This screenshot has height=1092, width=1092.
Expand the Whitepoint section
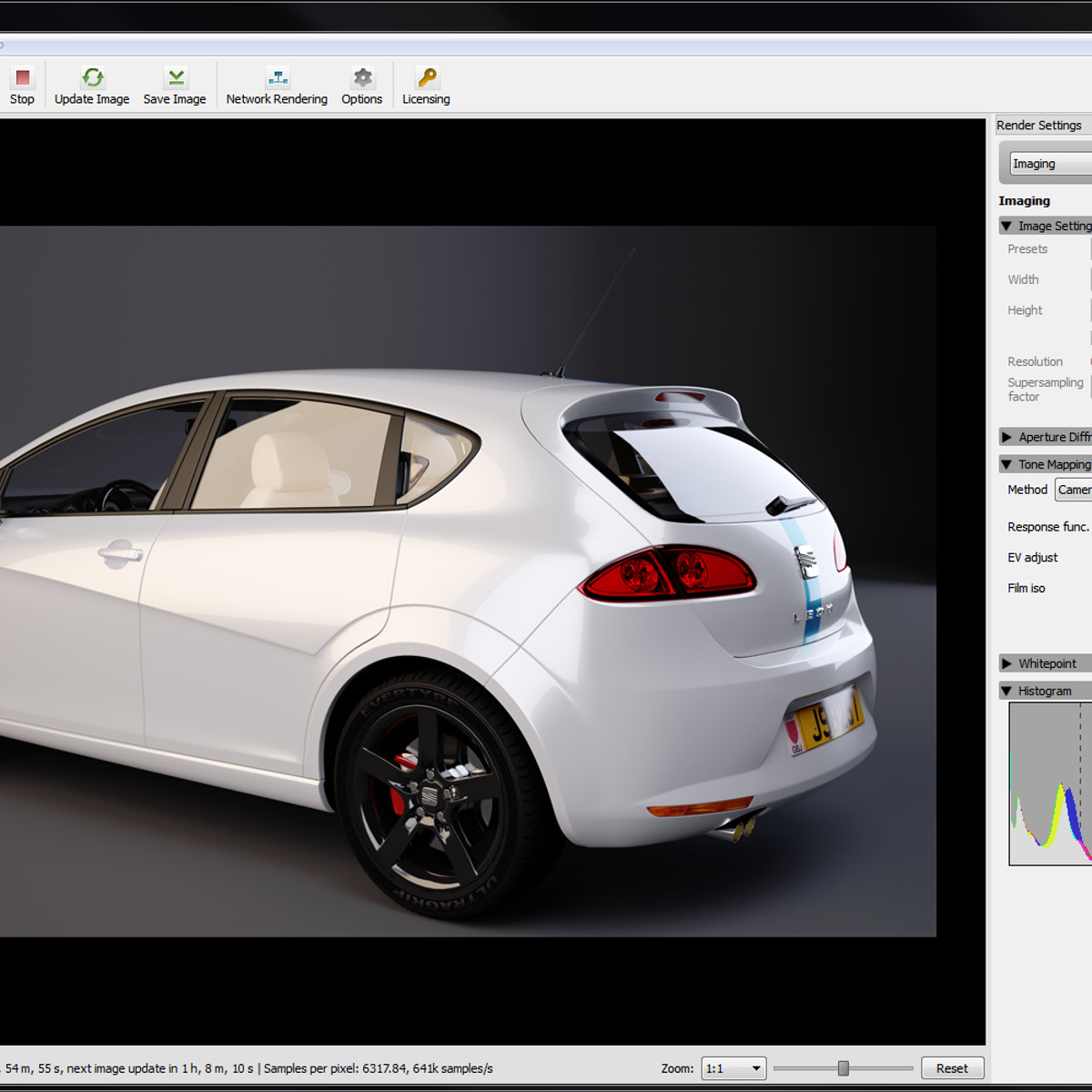tap(1007, 663)
